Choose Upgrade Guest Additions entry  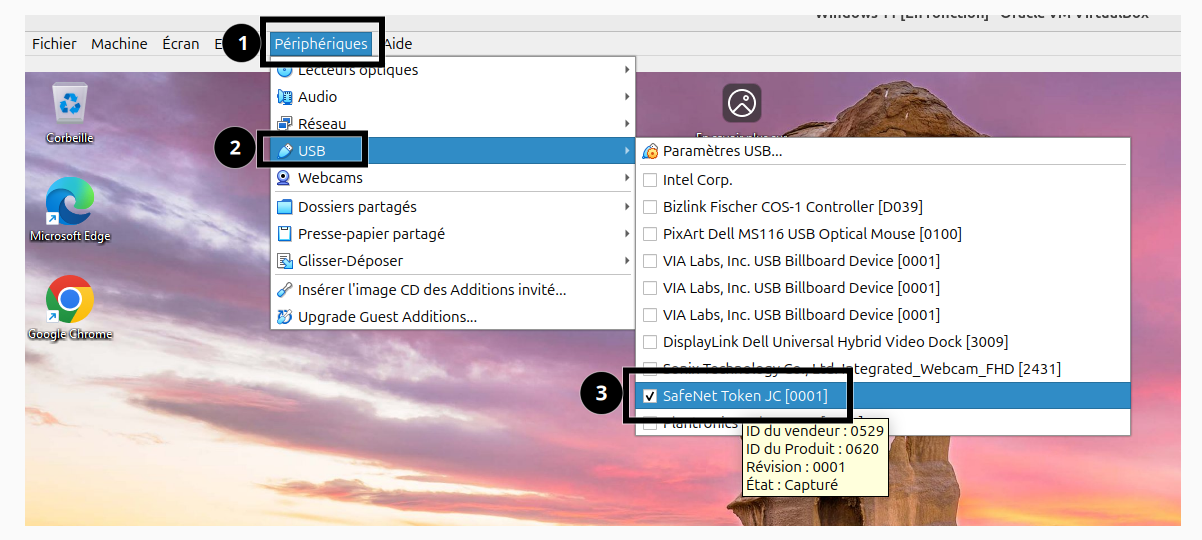point(453,317)
